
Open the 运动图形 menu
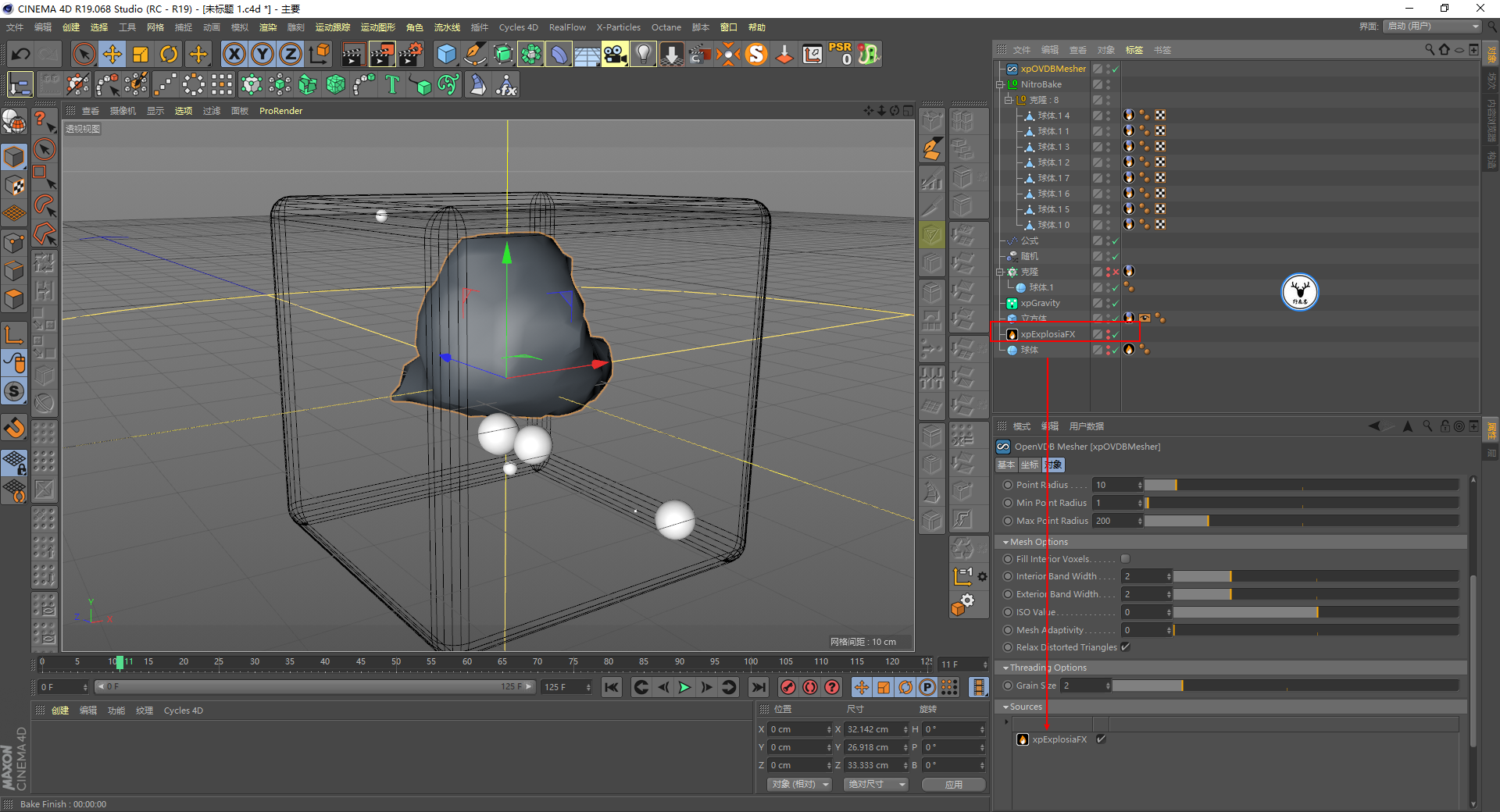[x=378, y=27]
